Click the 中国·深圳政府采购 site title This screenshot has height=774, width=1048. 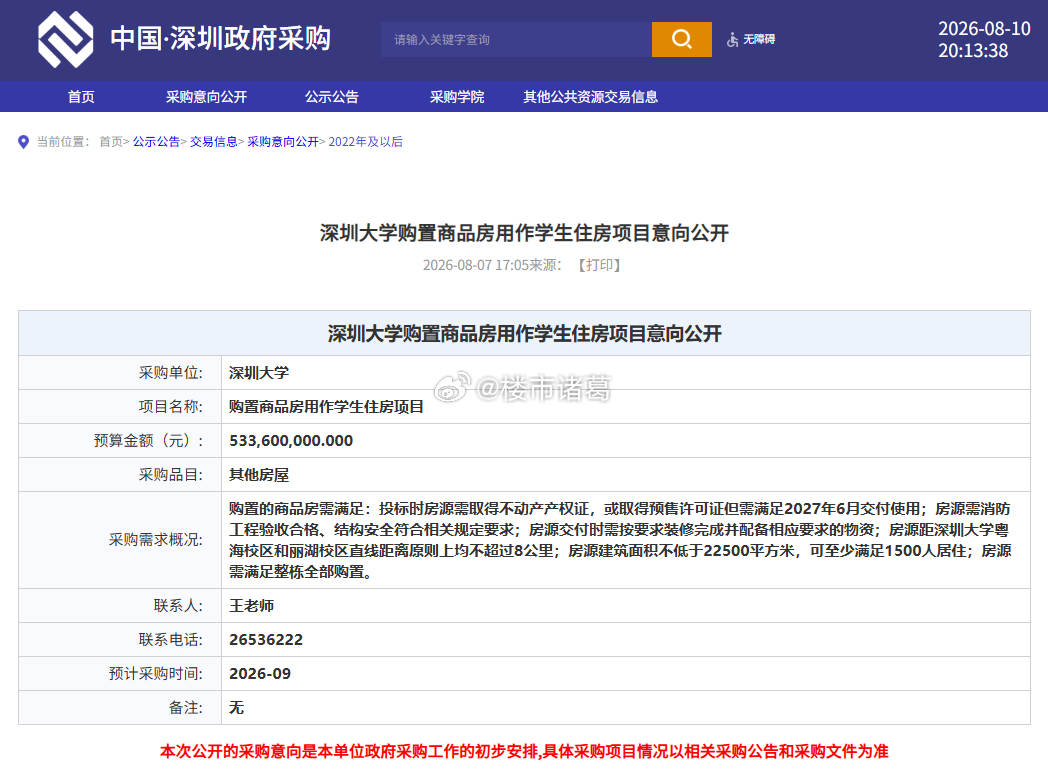tap(221, 39)
